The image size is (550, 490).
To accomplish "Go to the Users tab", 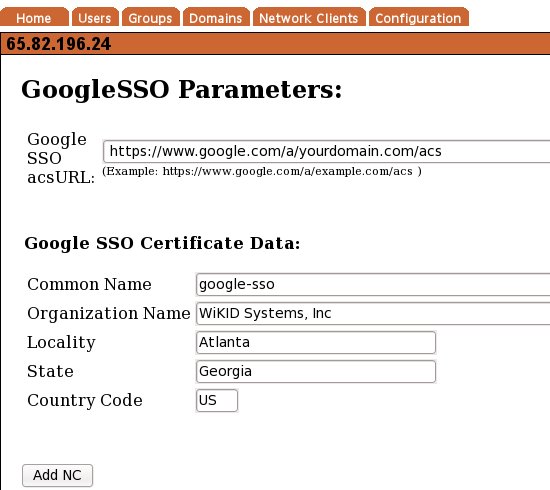I will tap(95, 17).
